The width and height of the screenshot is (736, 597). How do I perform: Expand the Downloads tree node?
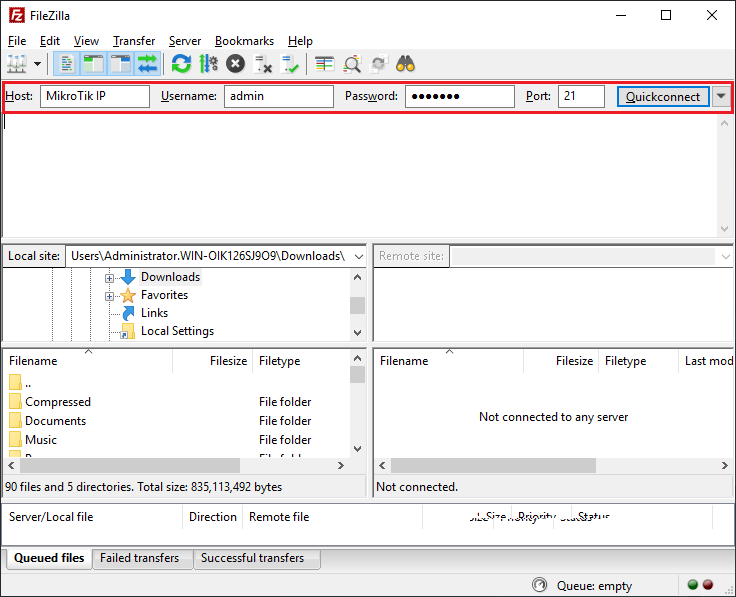109,278
